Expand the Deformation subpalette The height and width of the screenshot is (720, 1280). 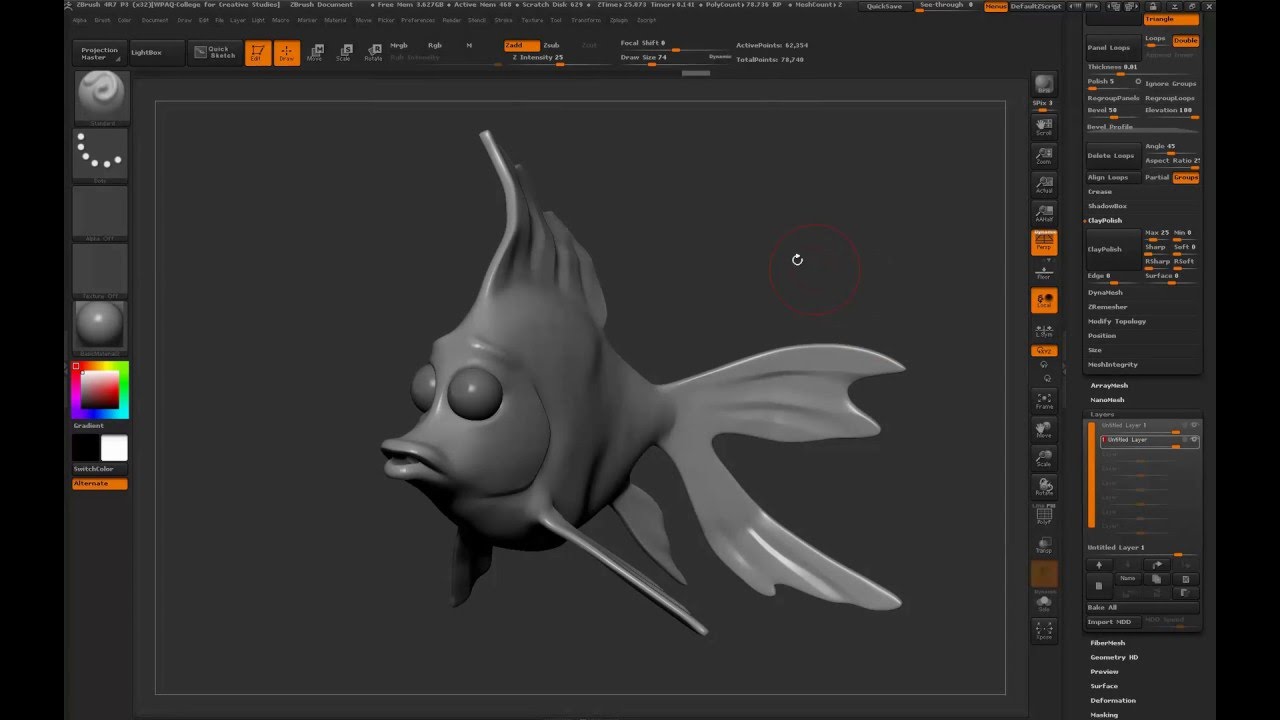1113,701
